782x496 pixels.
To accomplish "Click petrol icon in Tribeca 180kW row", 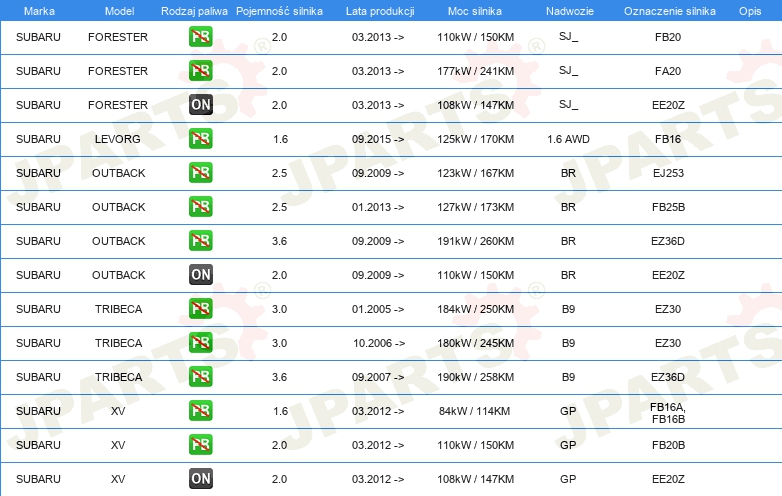I will tap(200, 342).
